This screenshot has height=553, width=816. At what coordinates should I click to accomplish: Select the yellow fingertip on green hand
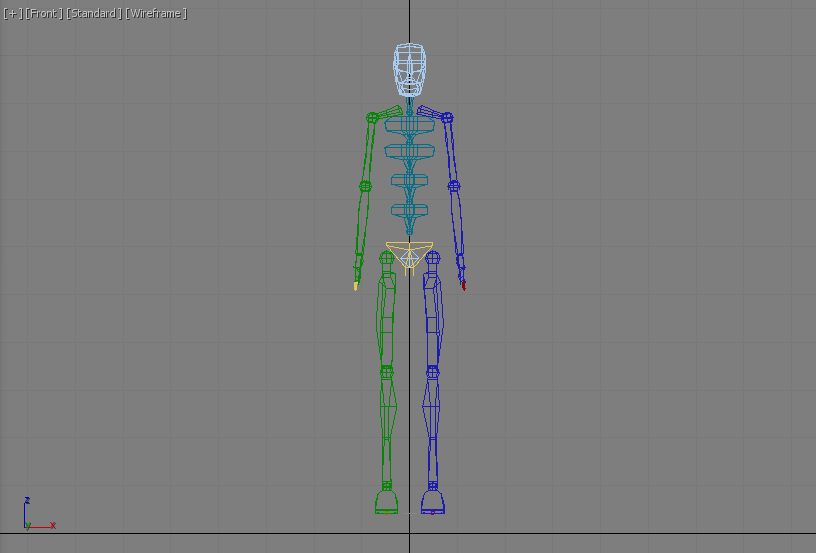[x=356, y=286]
